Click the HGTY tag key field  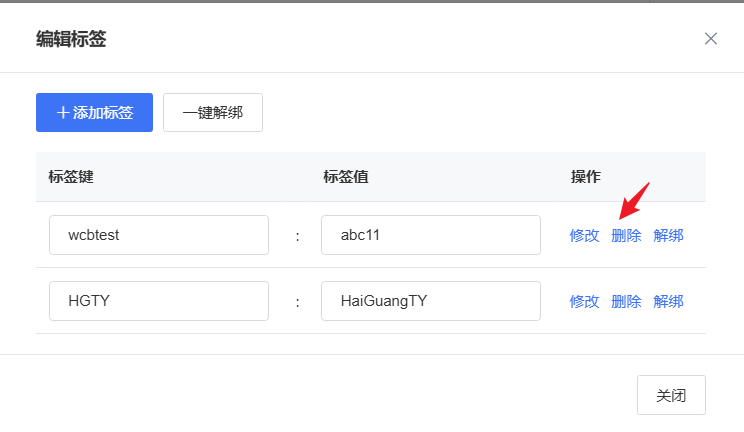(x=159, y=301)
